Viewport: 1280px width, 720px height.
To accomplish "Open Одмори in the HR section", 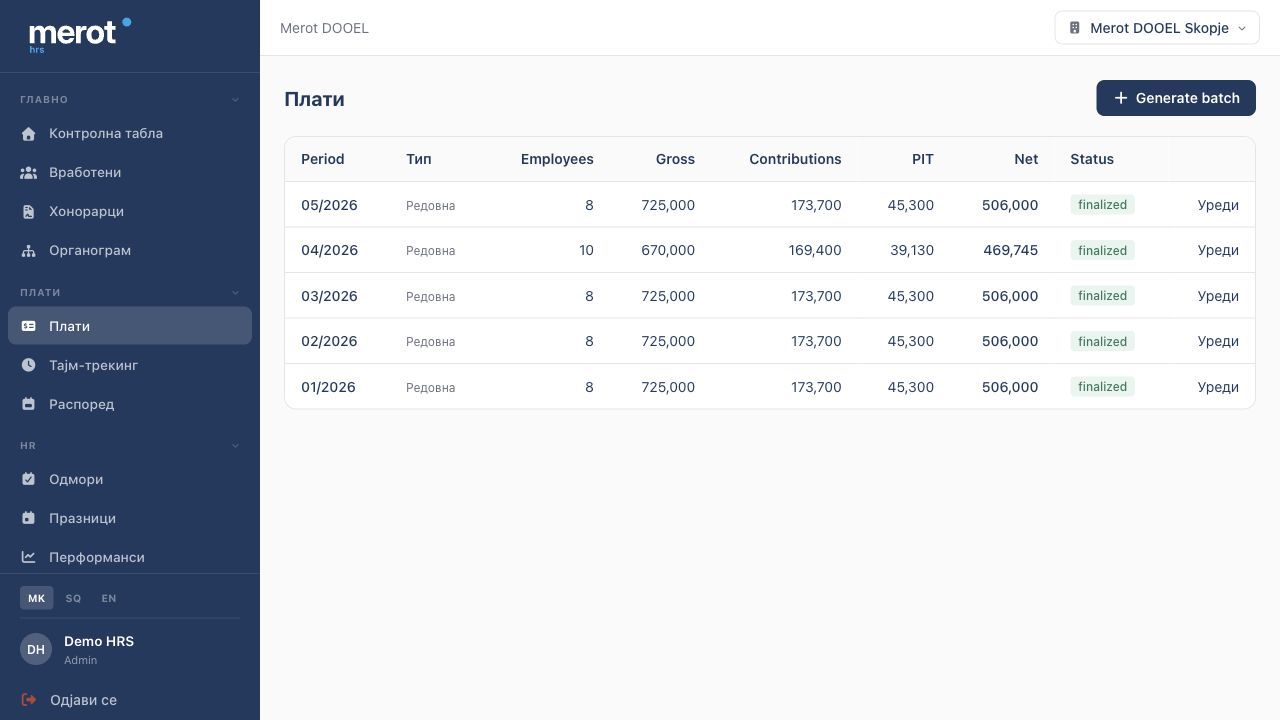I will [130, 480].
